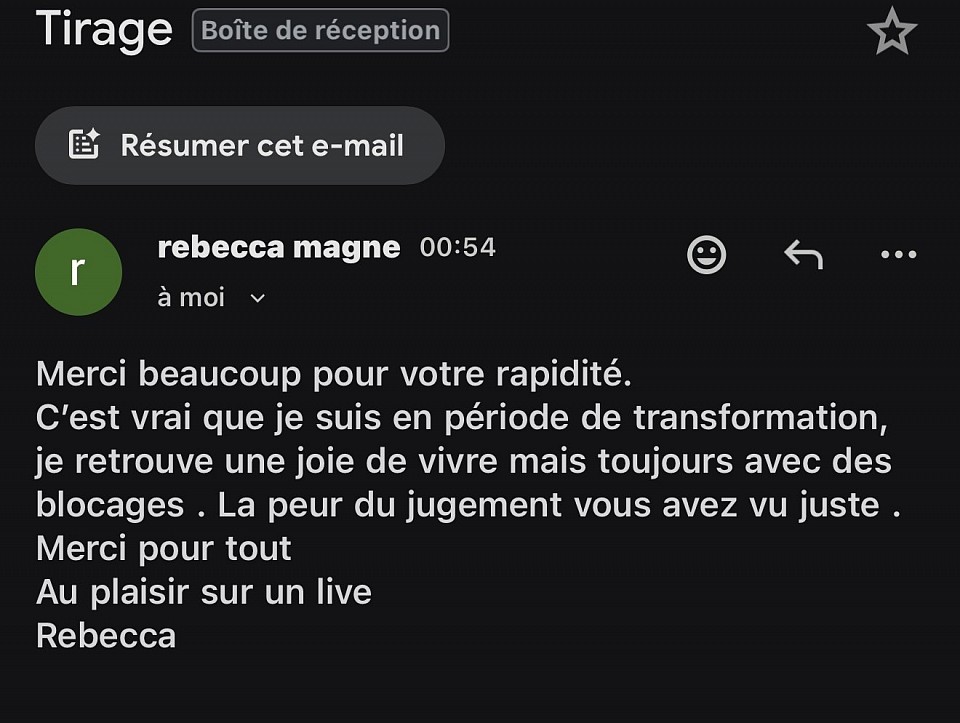
Task: Select the 'Boîte de réception' label chip
Action: 320,30
